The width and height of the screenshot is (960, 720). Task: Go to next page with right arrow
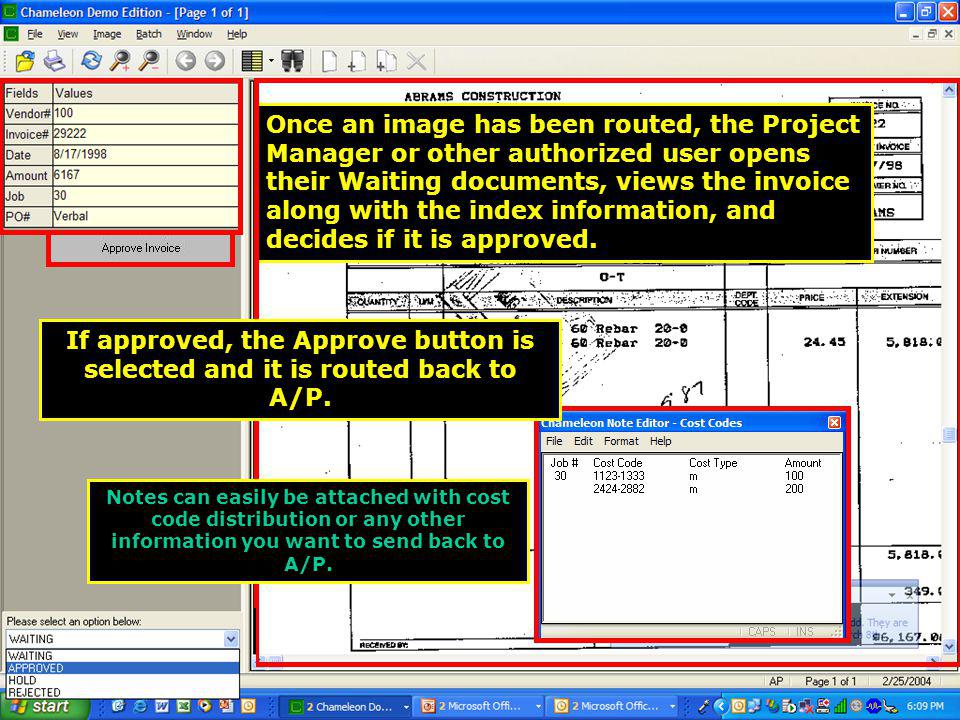(x=214, y=61)
